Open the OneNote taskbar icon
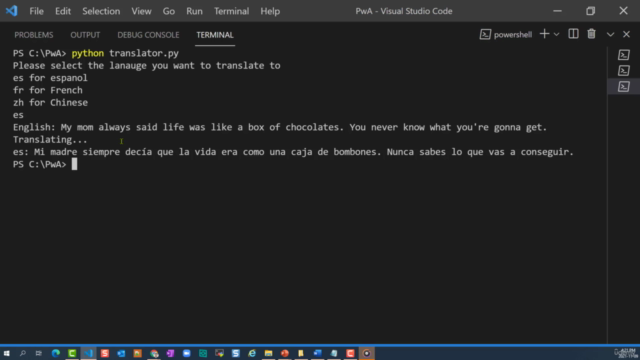The height and width of the screenshot is (360, 640). (x=170, y=353)
